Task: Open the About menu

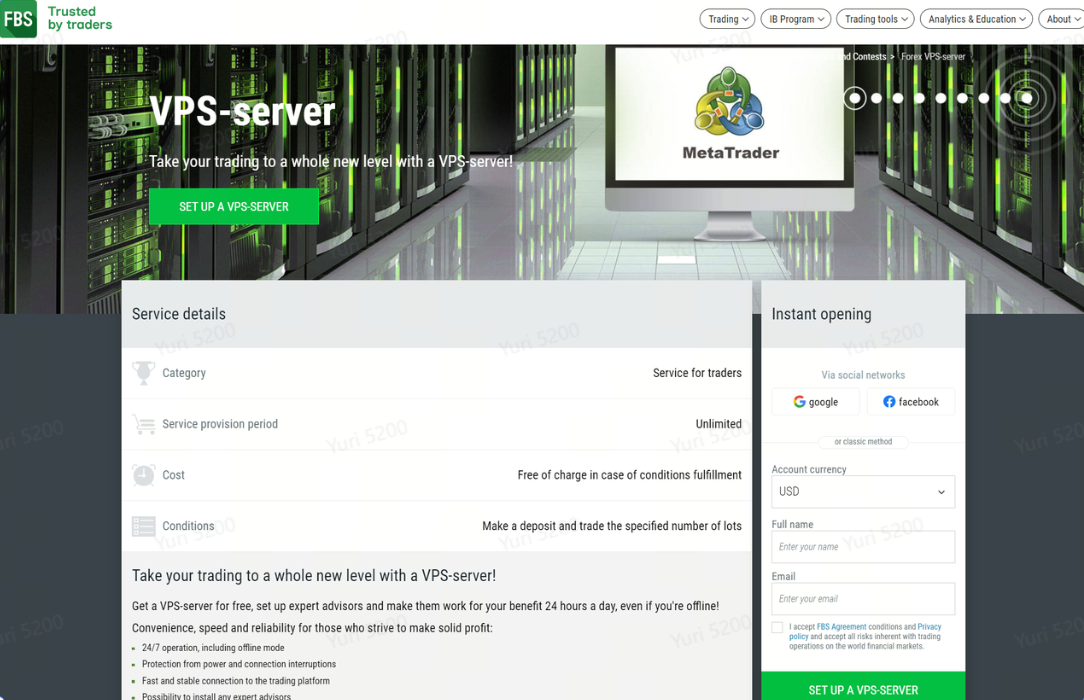Action: click(x=1062, y=19)
